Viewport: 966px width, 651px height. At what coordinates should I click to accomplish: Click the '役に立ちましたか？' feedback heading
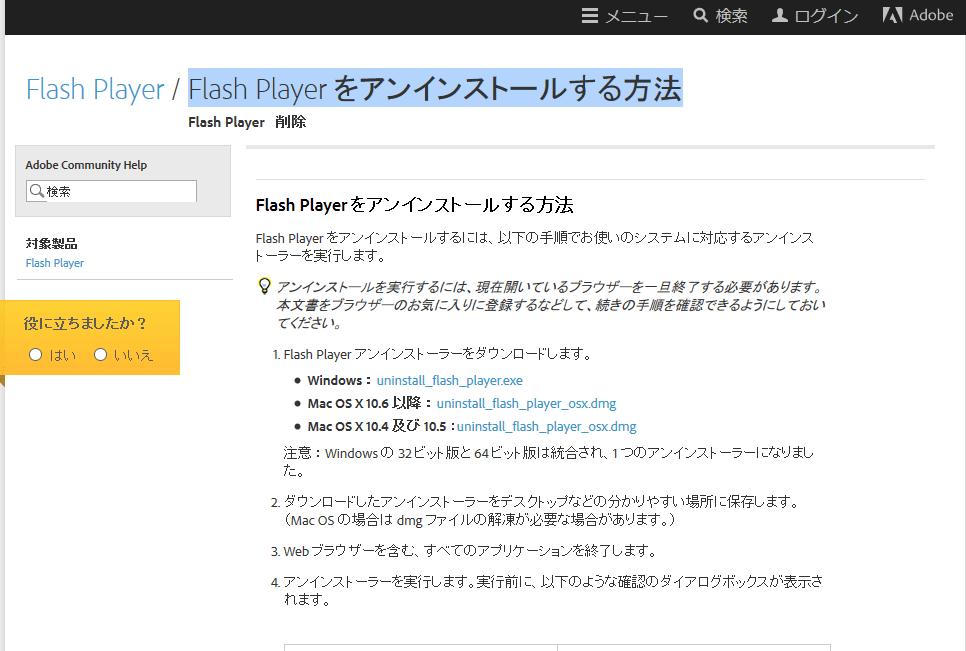point(85,323)
